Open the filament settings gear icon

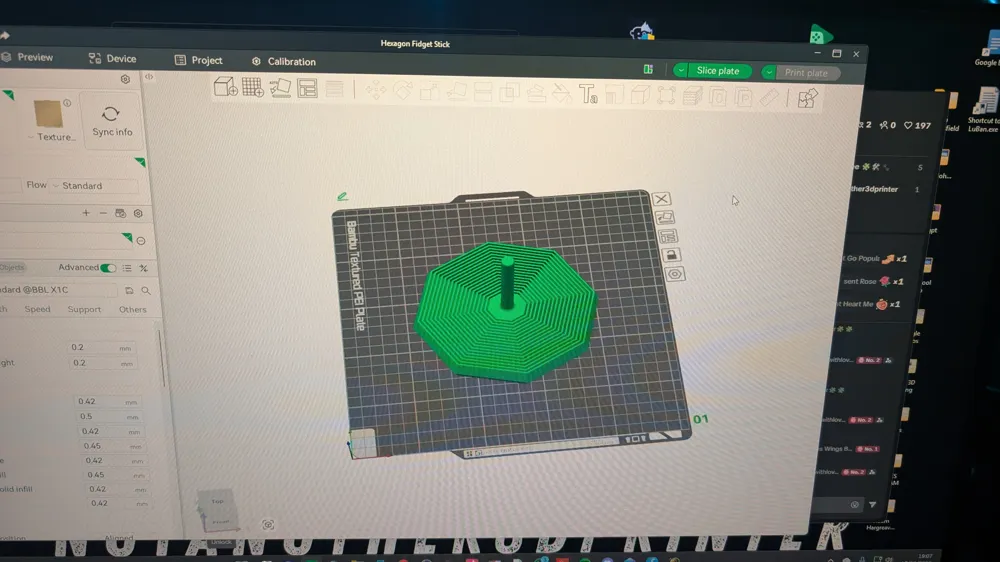(x=138, y=214)
